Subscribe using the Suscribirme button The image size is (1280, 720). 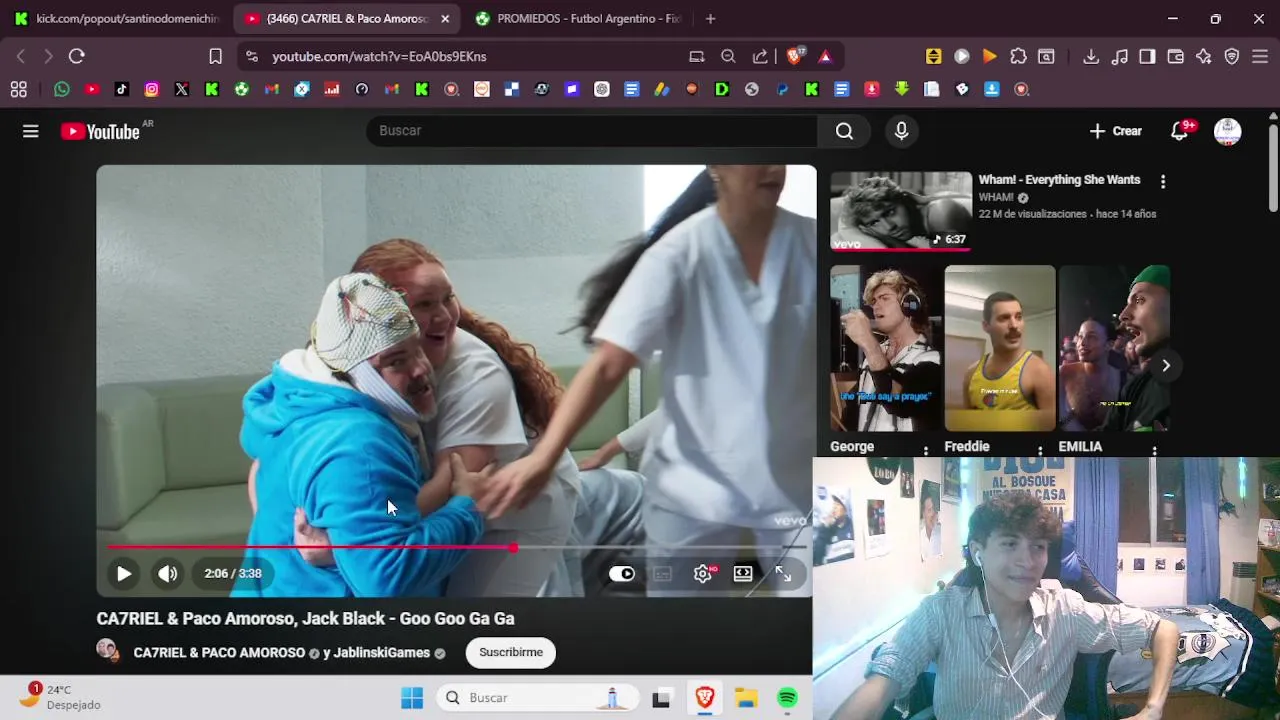tap(511, 652)
